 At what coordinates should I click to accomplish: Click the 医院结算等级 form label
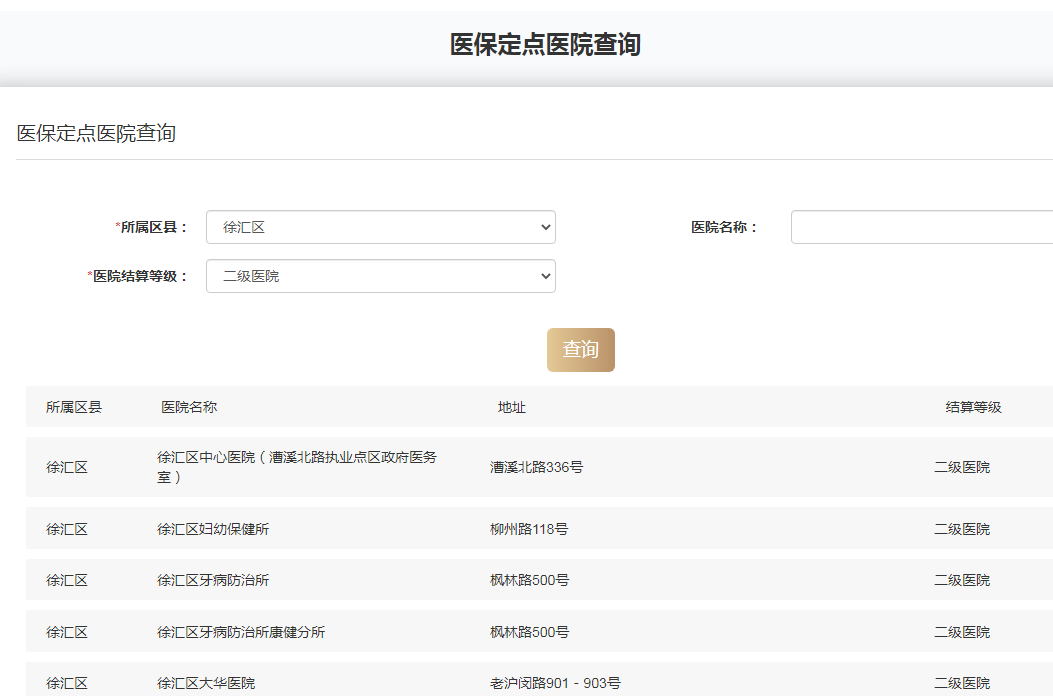point(140,276)
